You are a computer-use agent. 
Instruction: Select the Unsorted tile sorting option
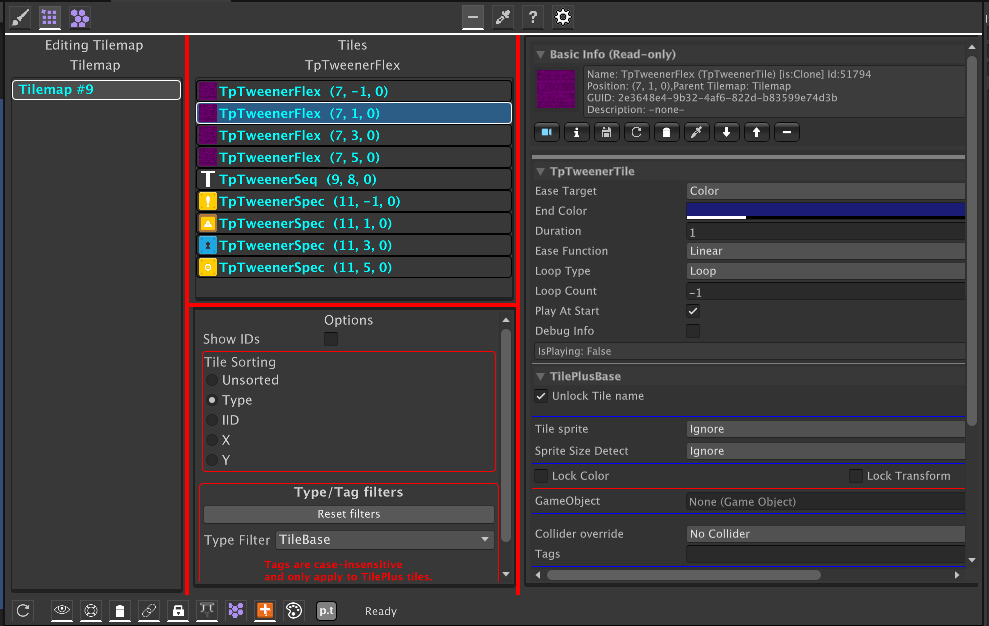pos(212,380)
